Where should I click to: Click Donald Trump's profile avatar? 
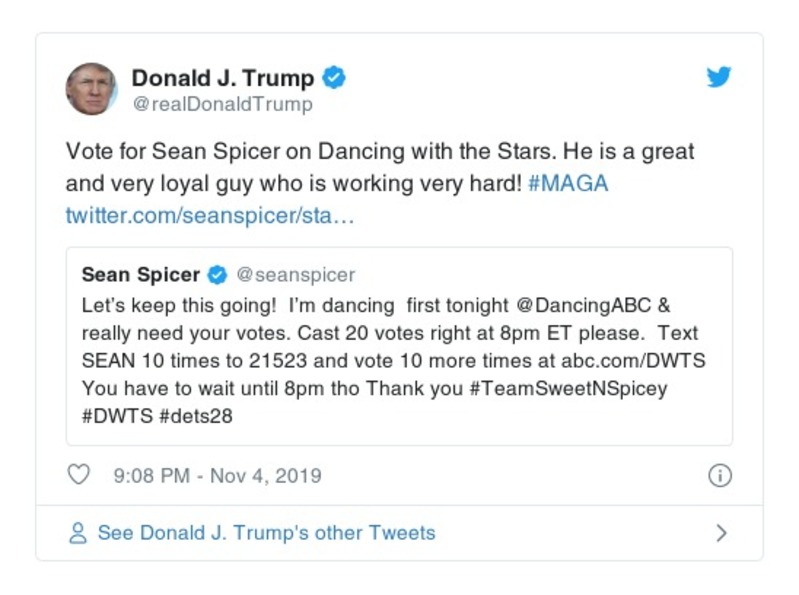(91, 89)
